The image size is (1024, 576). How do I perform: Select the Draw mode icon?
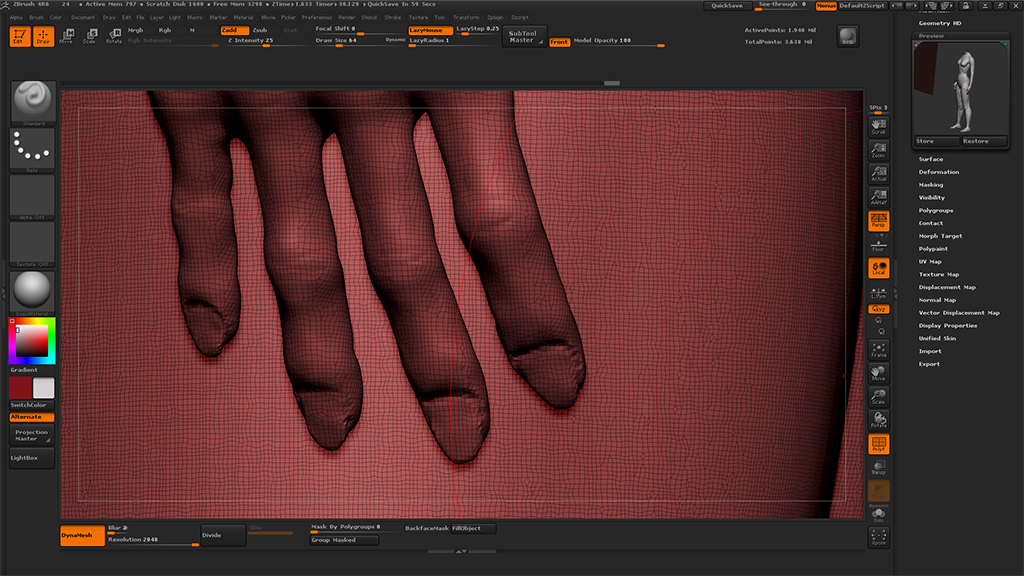tap(43, 37)
